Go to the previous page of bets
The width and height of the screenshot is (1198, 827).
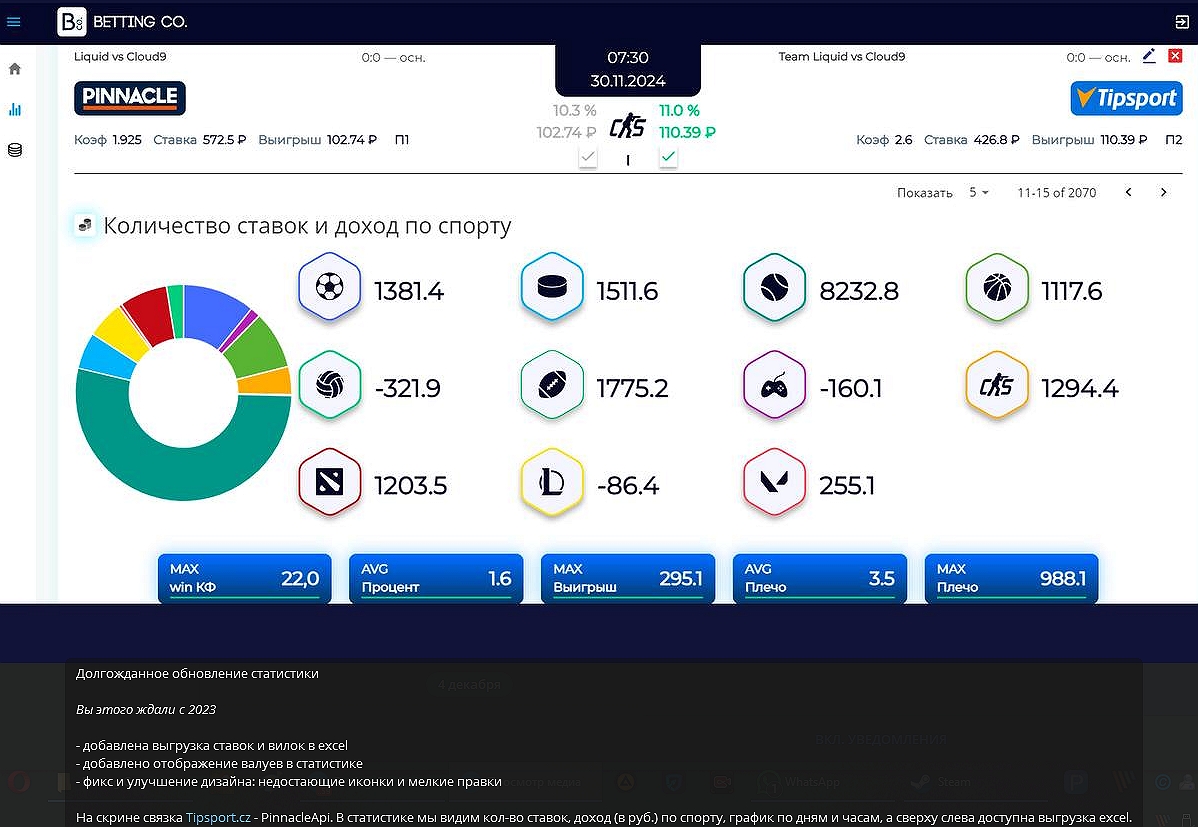coord(1129,192)
